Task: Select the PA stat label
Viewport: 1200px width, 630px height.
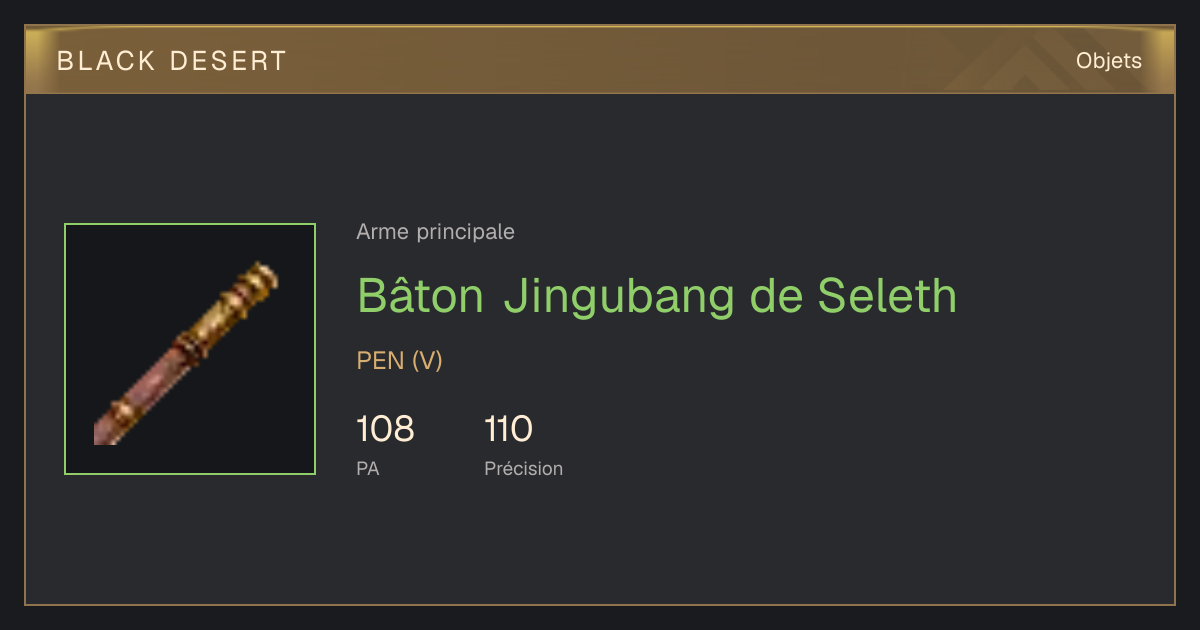Action: 368,468
